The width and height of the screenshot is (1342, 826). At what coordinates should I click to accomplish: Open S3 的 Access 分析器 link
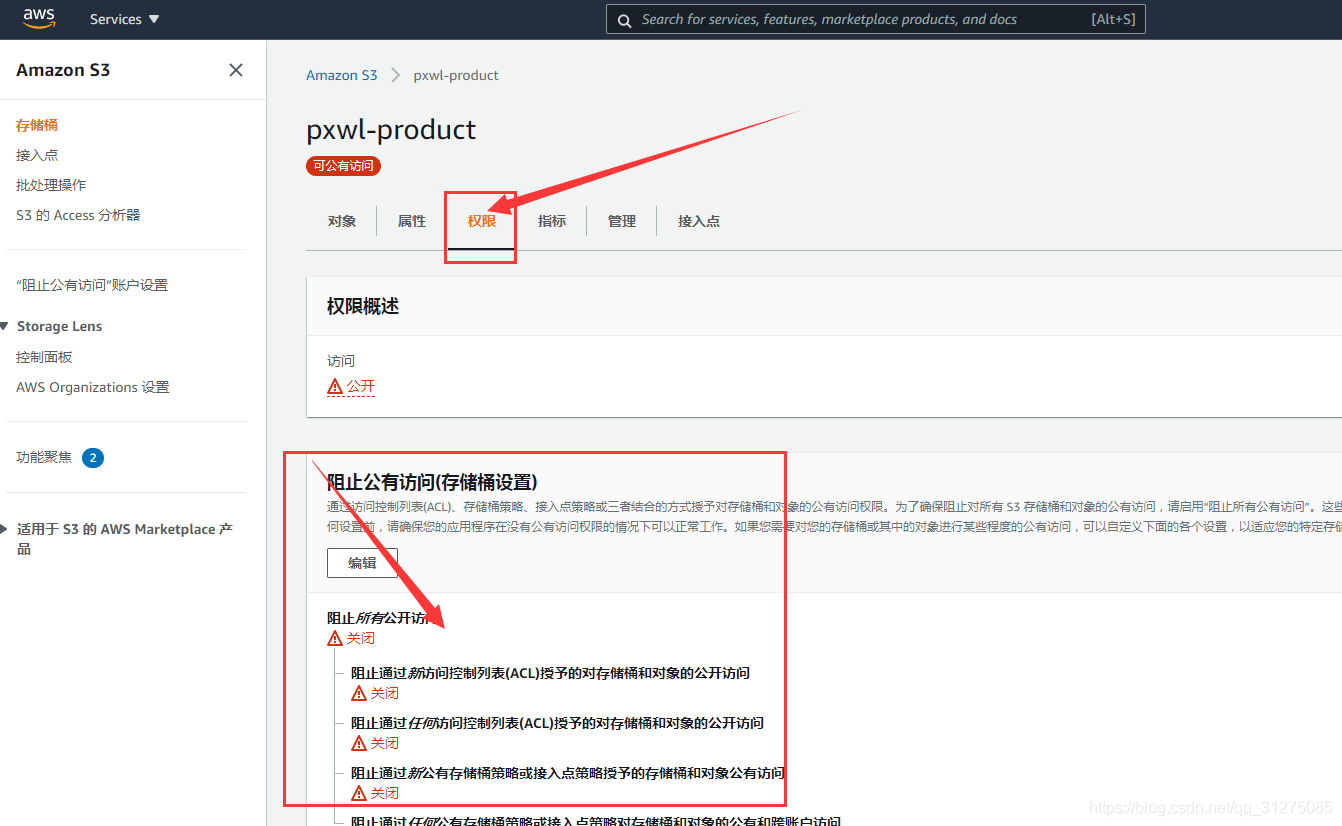click(x=78, y=215)
